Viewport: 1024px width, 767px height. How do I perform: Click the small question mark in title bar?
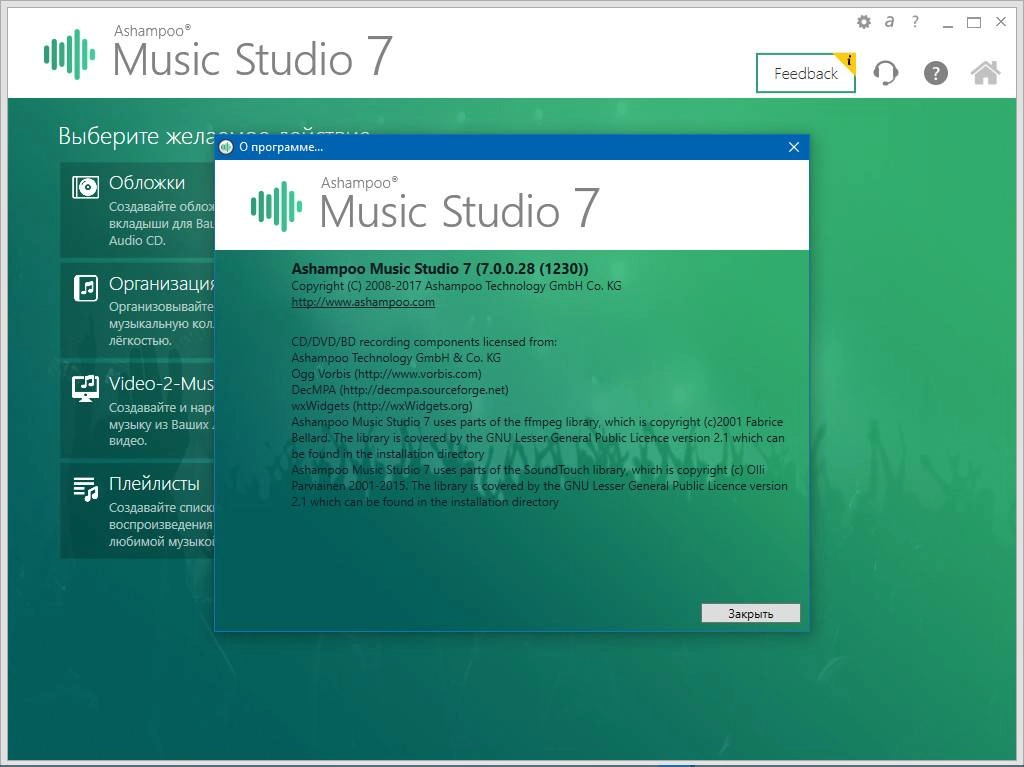915,22
